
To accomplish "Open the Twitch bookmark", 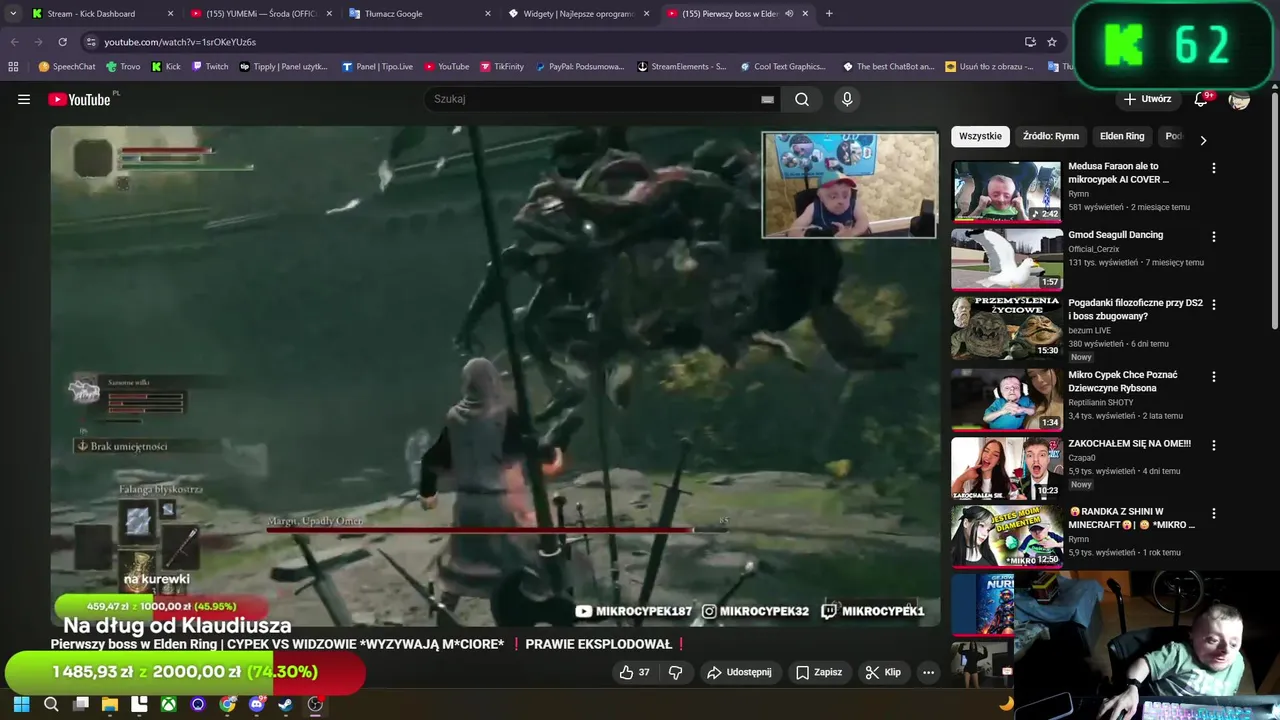I will (x=209, y=67).
